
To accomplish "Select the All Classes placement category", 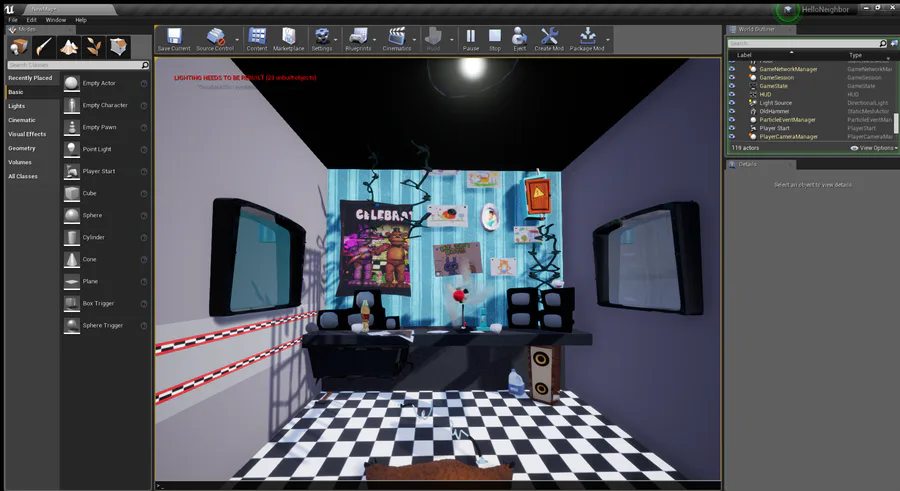I will coord(32,176).
